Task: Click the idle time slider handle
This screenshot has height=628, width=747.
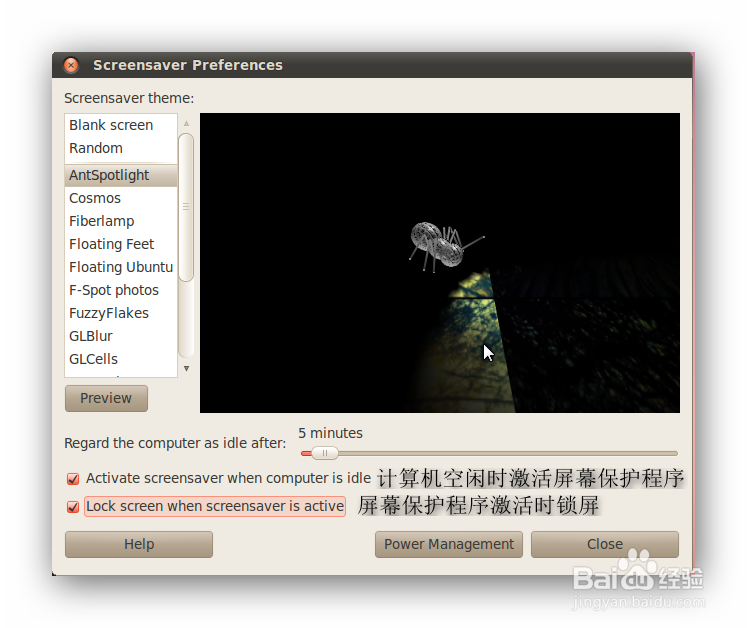Action: pyautogui.click(x=324, y=453)
